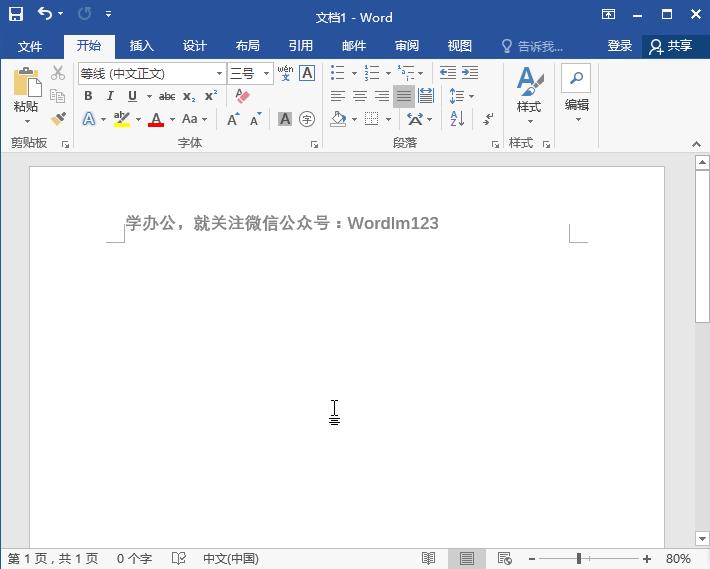Click the Asian Layout icon
710x569 pixels.
[x=415, y=119]
